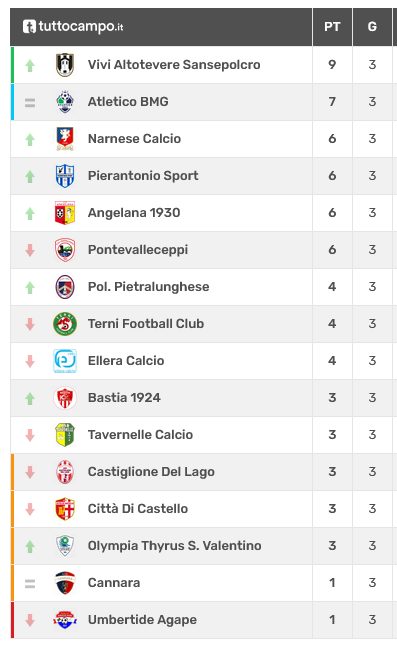Image resolution: width=397 pixels, height=647 pixels.
Task: Open the Pol. Pietralunghese team link
Action: click(x=149, y=287)
